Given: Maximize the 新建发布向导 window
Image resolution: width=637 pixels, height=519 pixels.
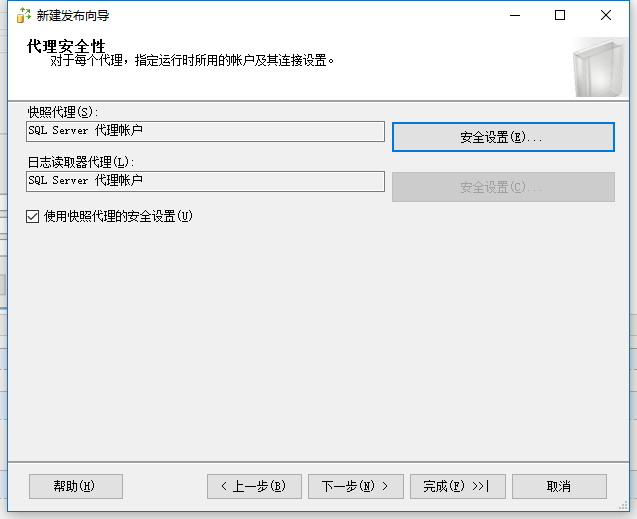Looking at the screenshot, I should point(560,15).
